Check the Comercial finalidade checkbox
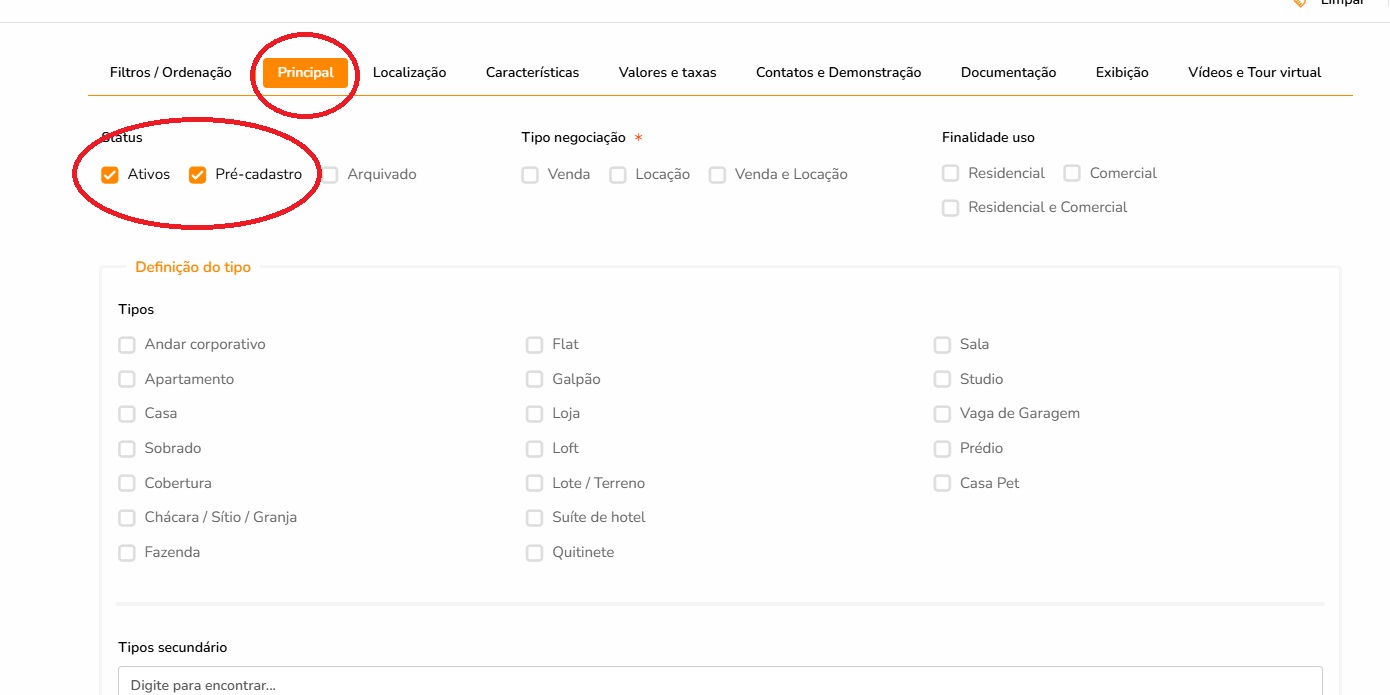Image resolution: width=1390 pixels, height=695 pixels. pos(1072,174)
